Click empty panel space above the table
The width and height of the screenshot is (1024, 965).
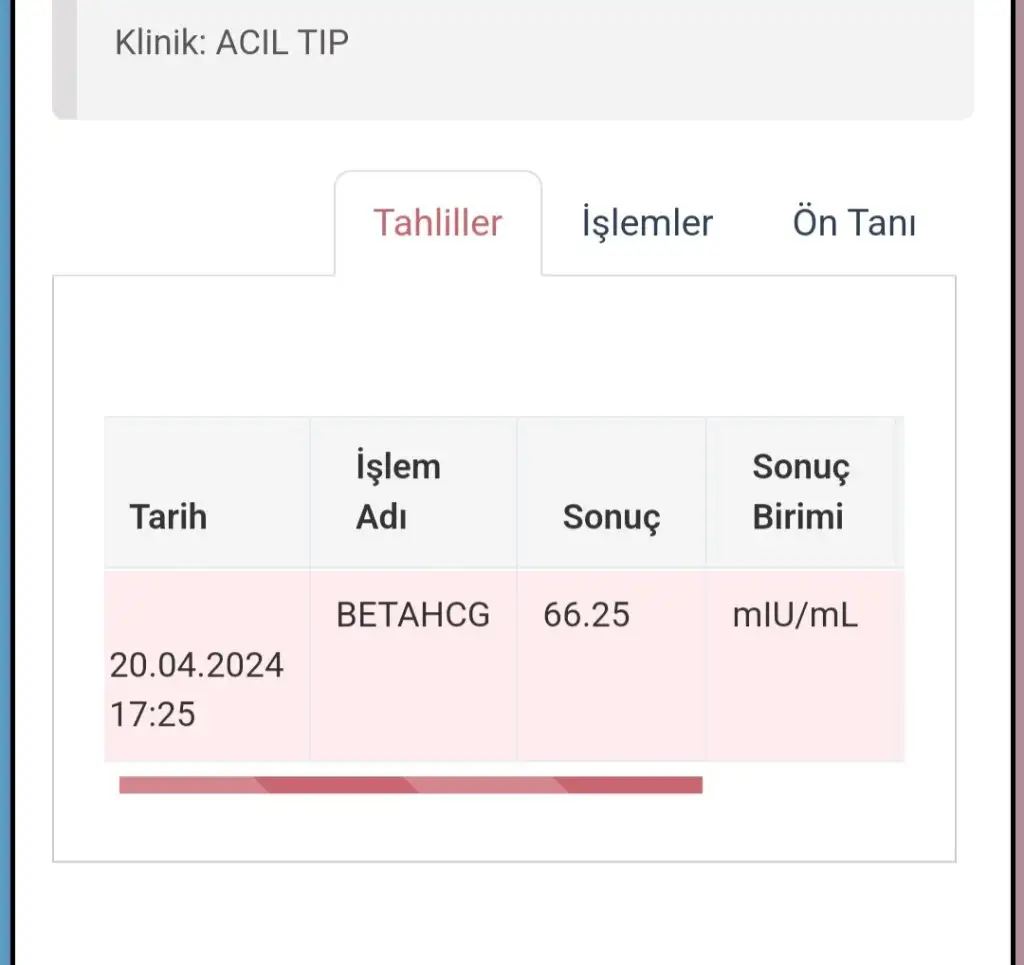tap(500, 345)
